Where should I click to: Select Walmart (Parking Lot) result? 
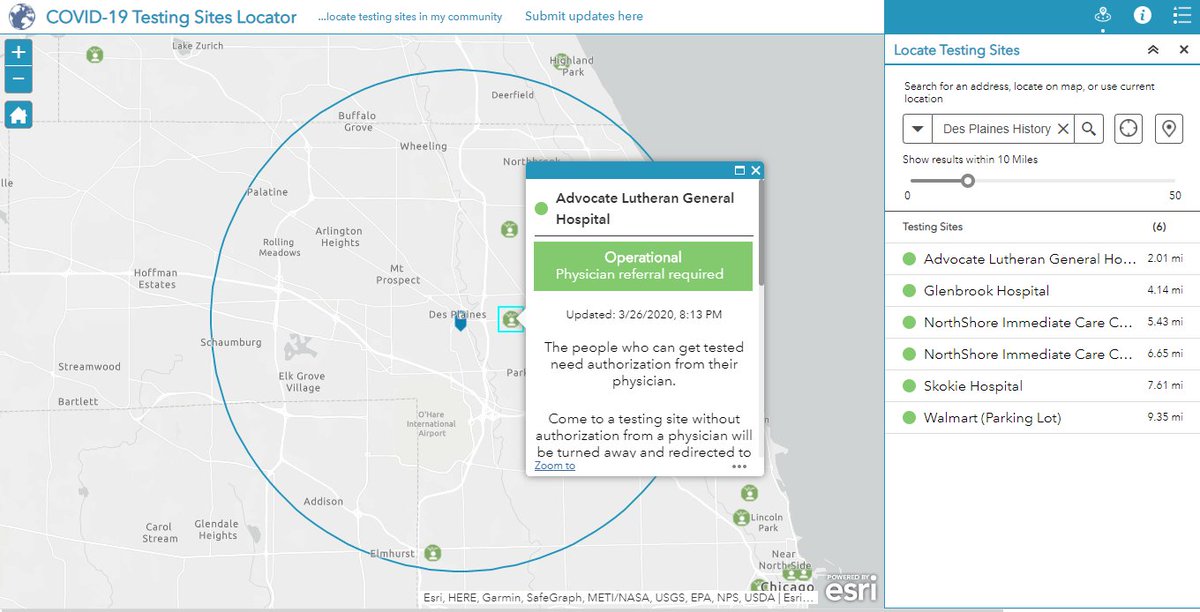[1042, 418]
